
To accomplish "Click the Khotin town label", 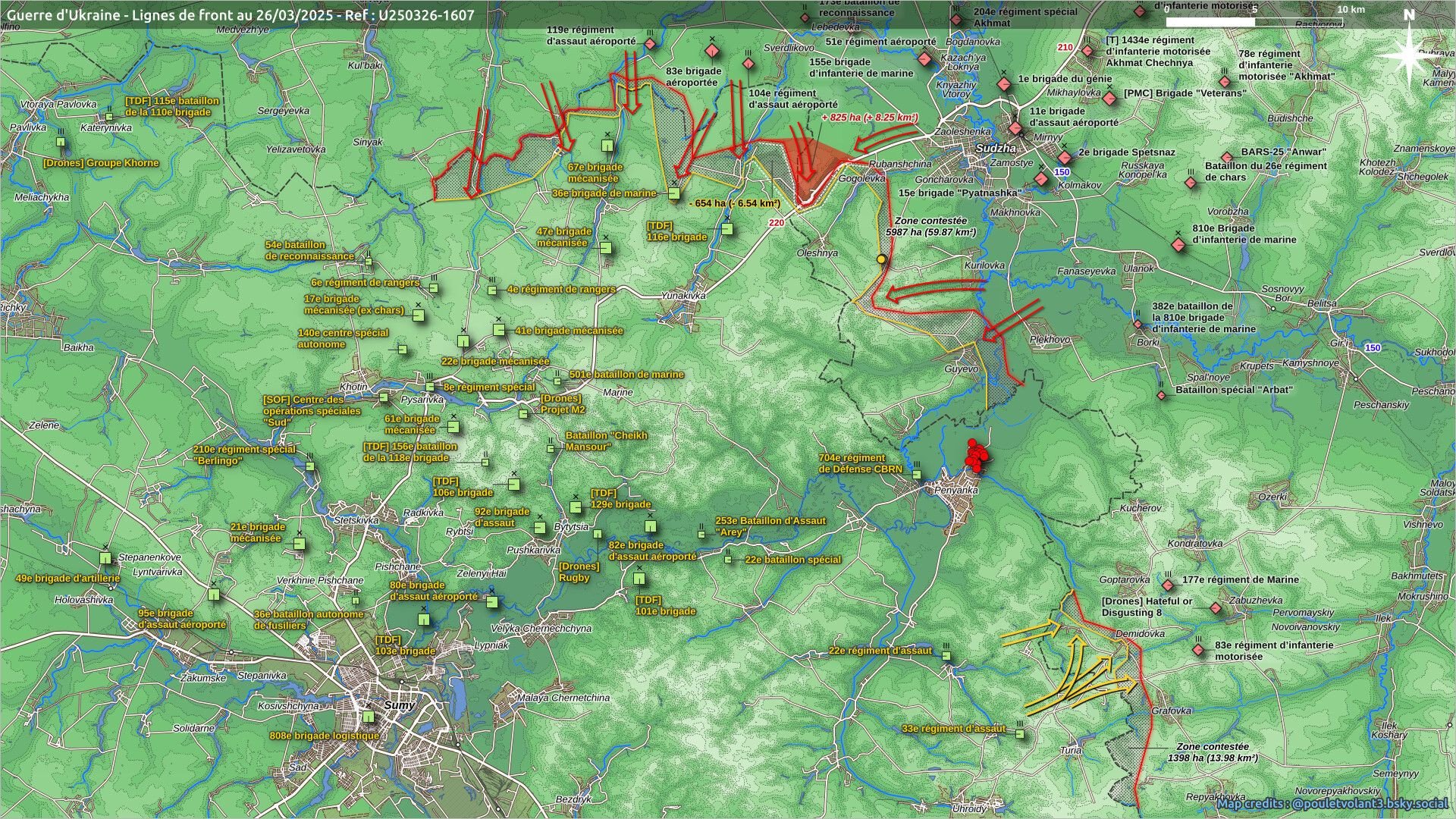I will tap(353, 387).
